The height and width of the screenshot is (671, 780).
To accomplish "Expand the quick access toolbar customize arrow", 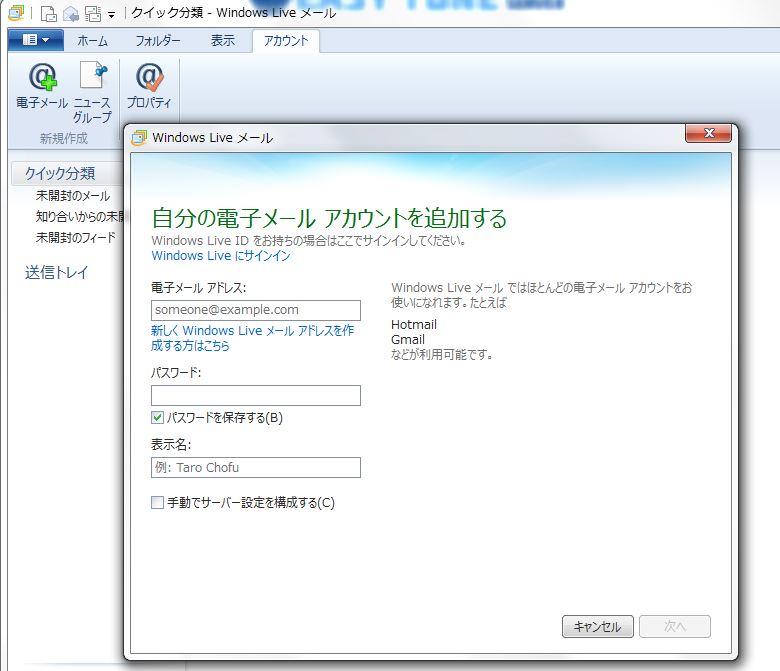I will pos(111,14).
